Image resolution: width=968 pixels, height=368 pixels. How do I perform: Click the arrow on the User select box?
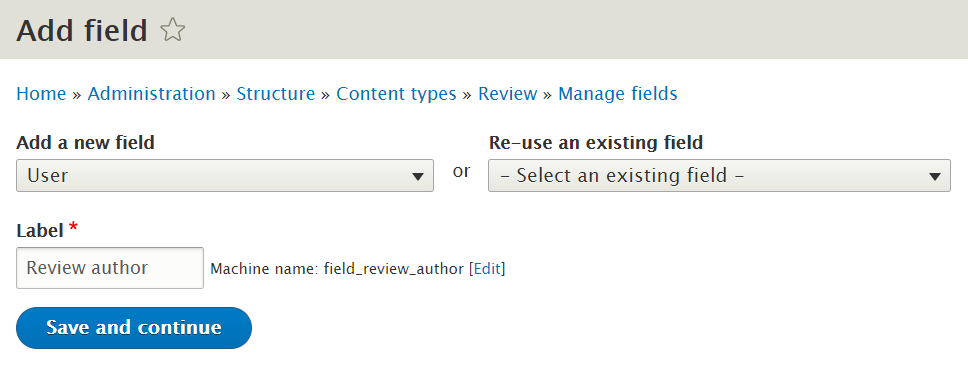418,177
